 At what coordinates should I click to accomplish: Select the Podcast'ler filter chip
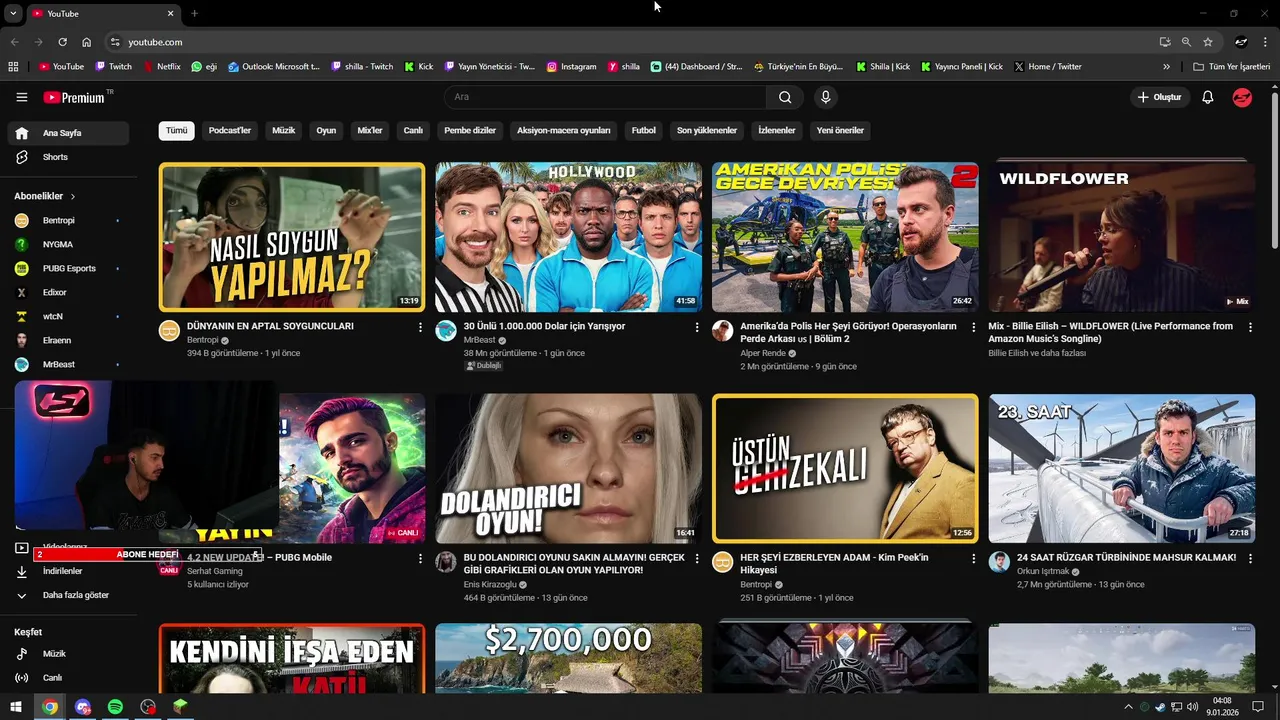coord(230,131)
